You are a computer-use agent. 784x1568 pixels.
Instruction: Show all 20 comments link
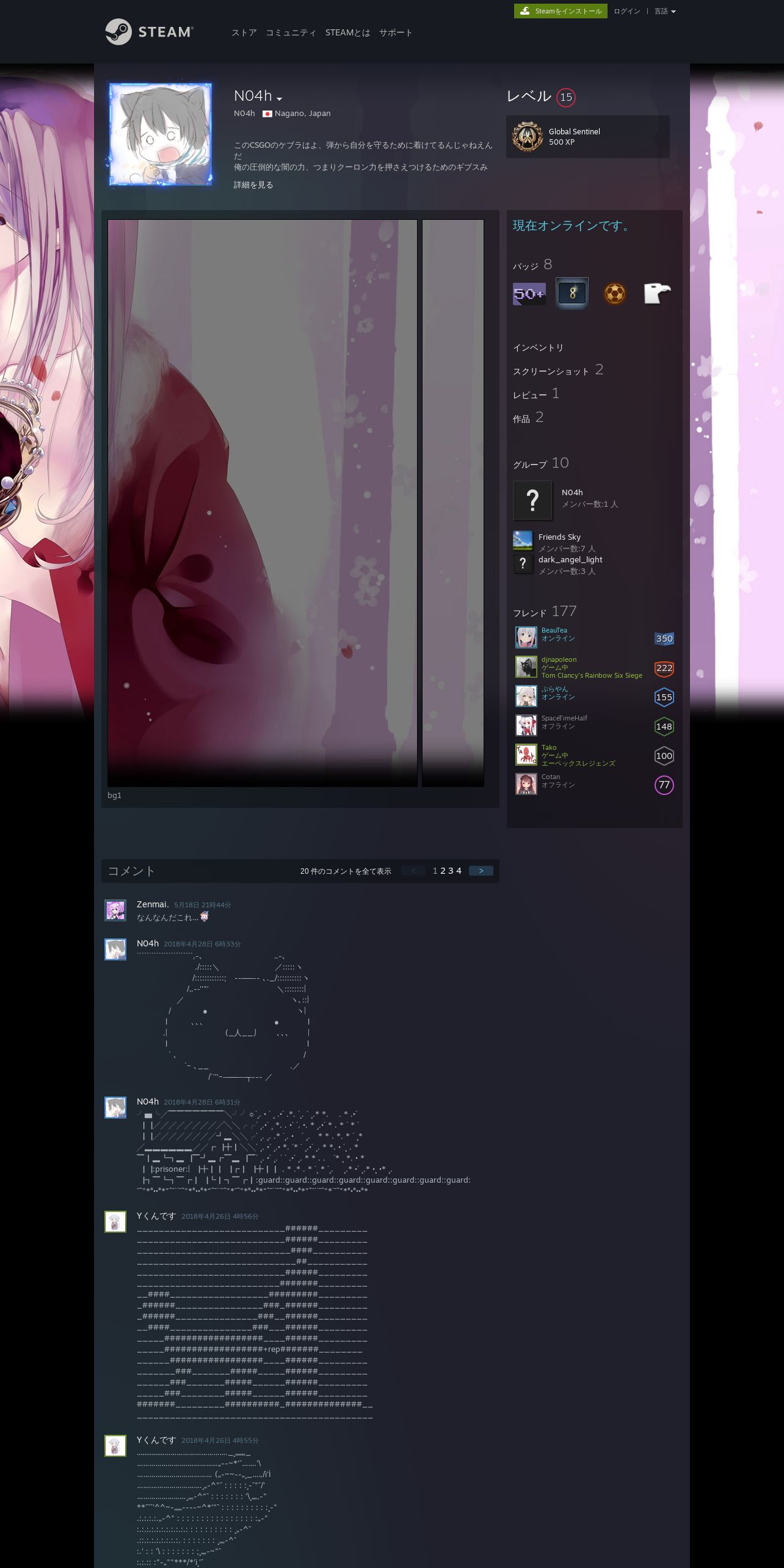(346, 871)
